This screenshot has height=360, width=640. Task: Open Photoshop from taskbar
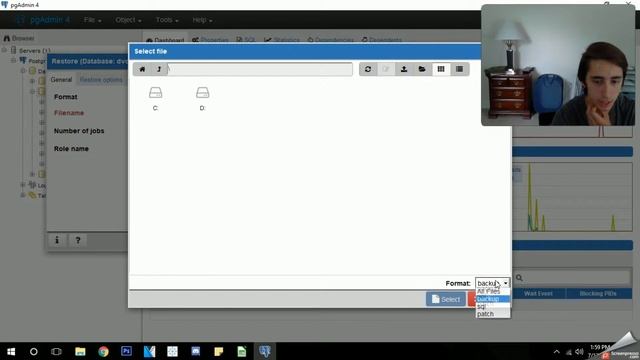point(126,351)
